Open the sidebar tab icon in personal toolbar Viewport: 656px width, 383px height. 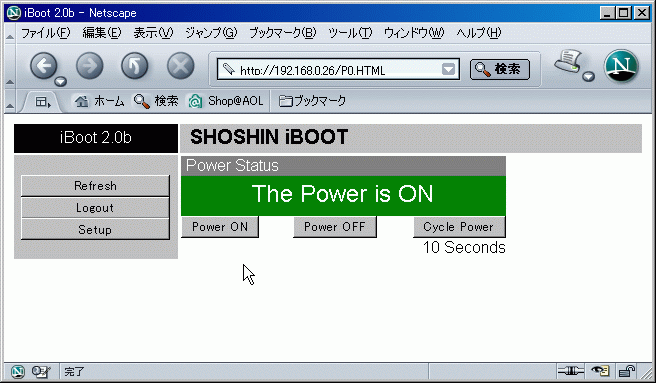(42, 102)
